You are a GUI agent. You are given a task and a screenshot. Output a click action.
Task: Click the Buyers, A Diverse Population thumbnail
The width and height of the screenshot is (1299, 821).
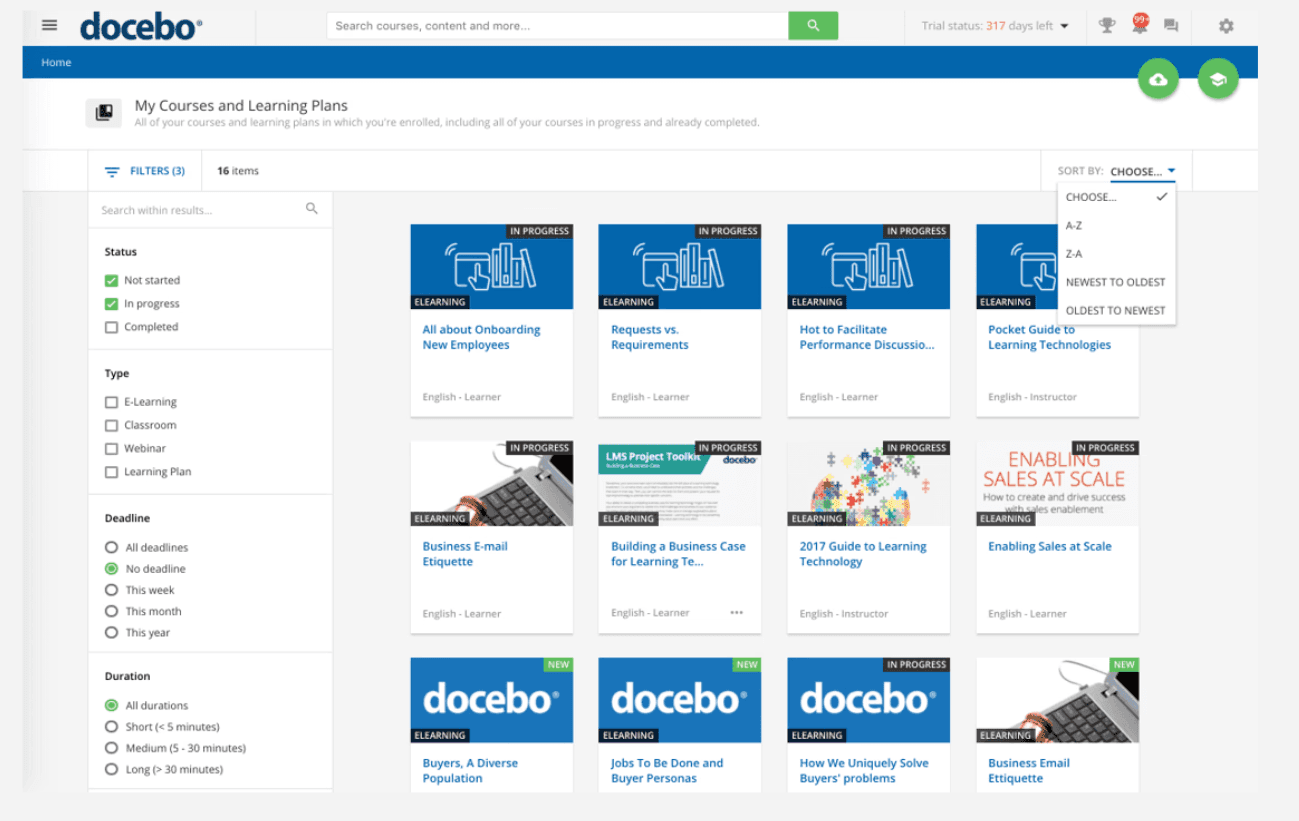pyautogui.click(x=492, y=700)
